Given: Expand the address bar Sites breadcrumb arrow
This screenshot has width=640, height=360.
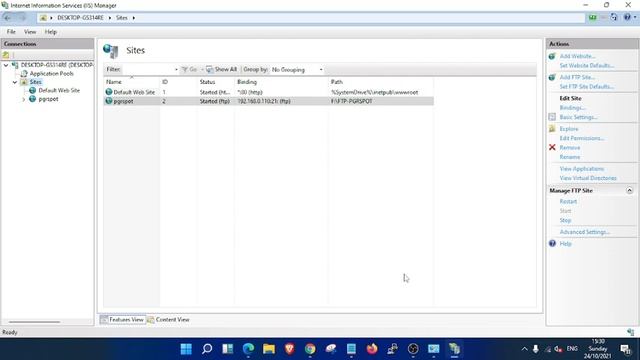Looking at the screenshot, I should [133, 18].
